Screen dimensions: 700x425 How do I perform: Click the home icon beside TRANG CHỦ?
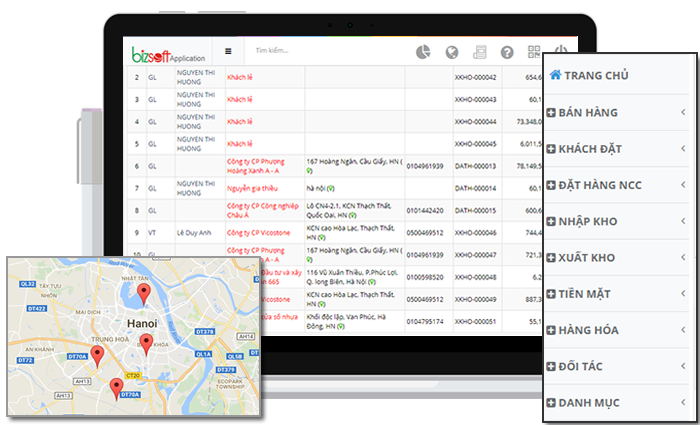[x=555, y=75]
